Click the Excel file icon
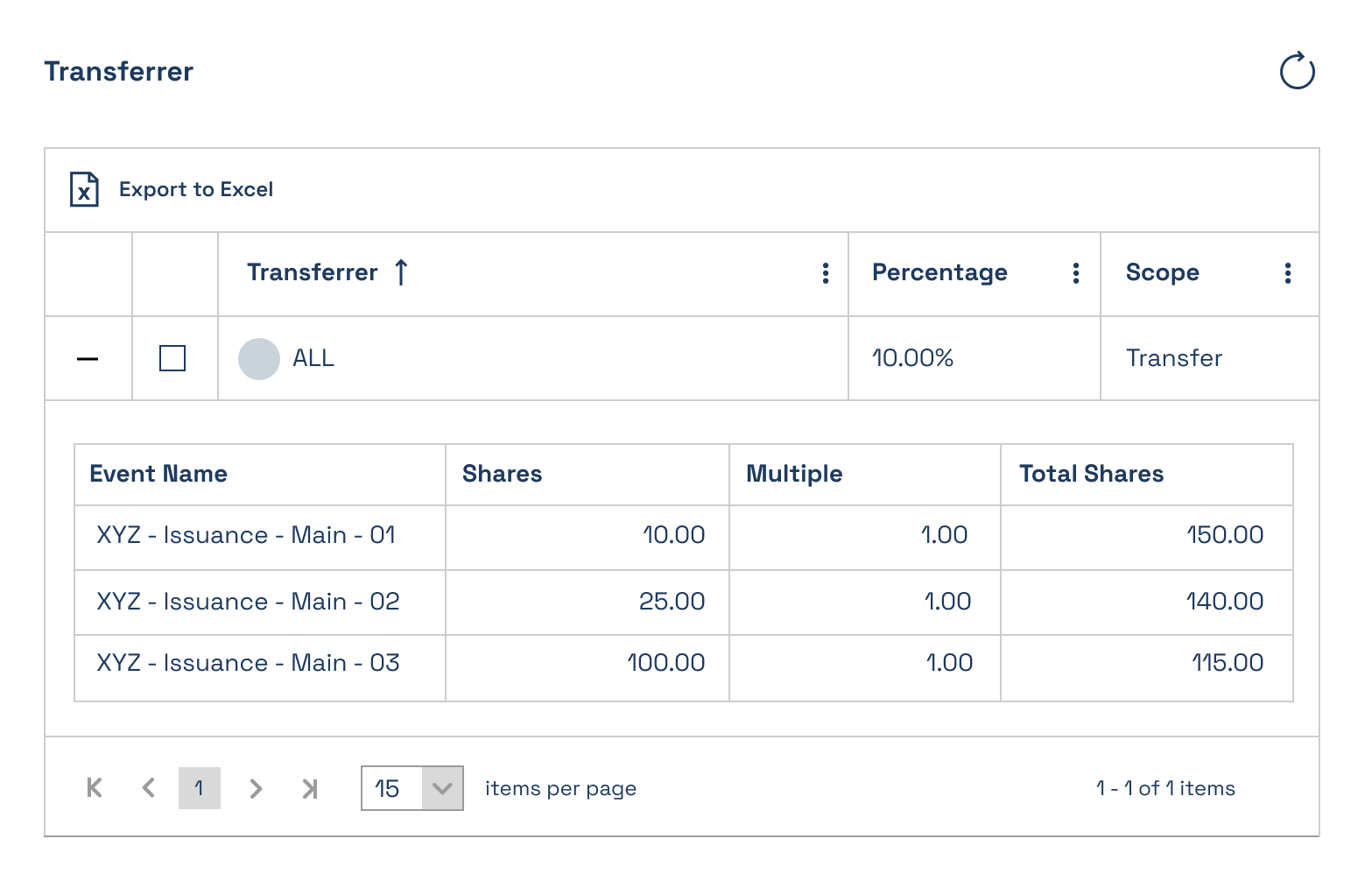This screenshot has height=888, width=1372. coord(84,189)
